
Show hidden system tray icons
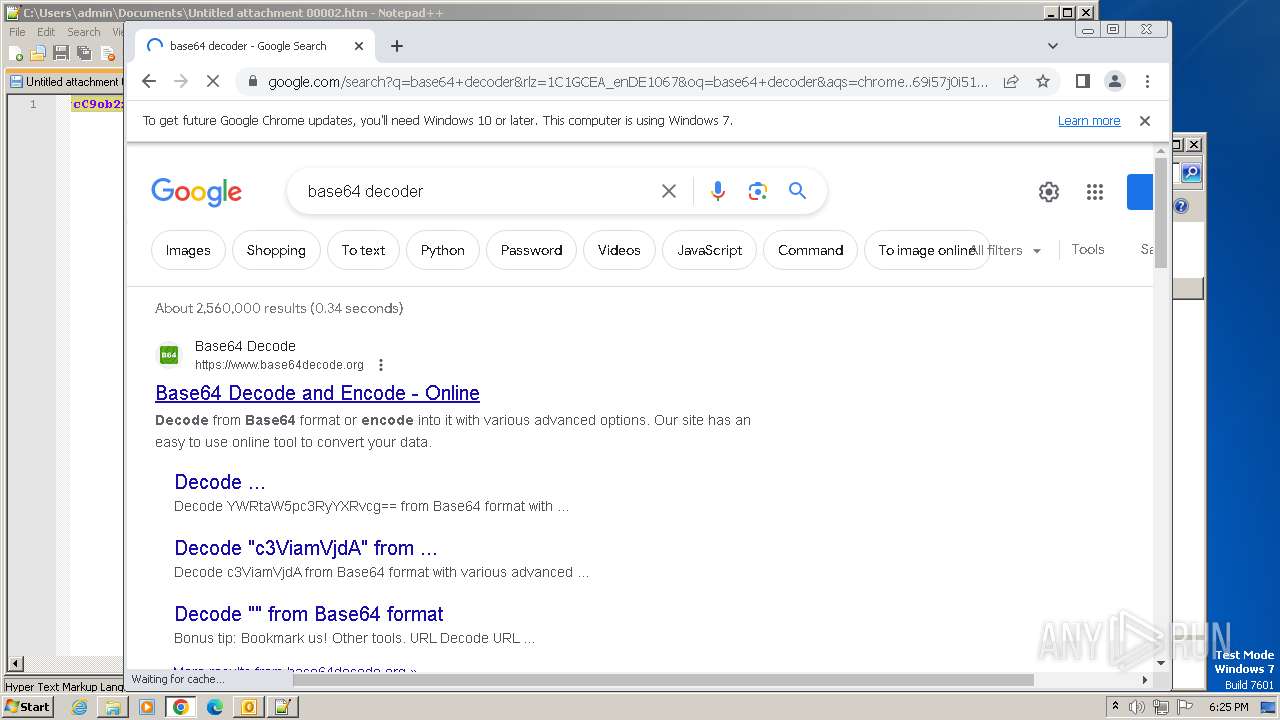click(1115, 707)
